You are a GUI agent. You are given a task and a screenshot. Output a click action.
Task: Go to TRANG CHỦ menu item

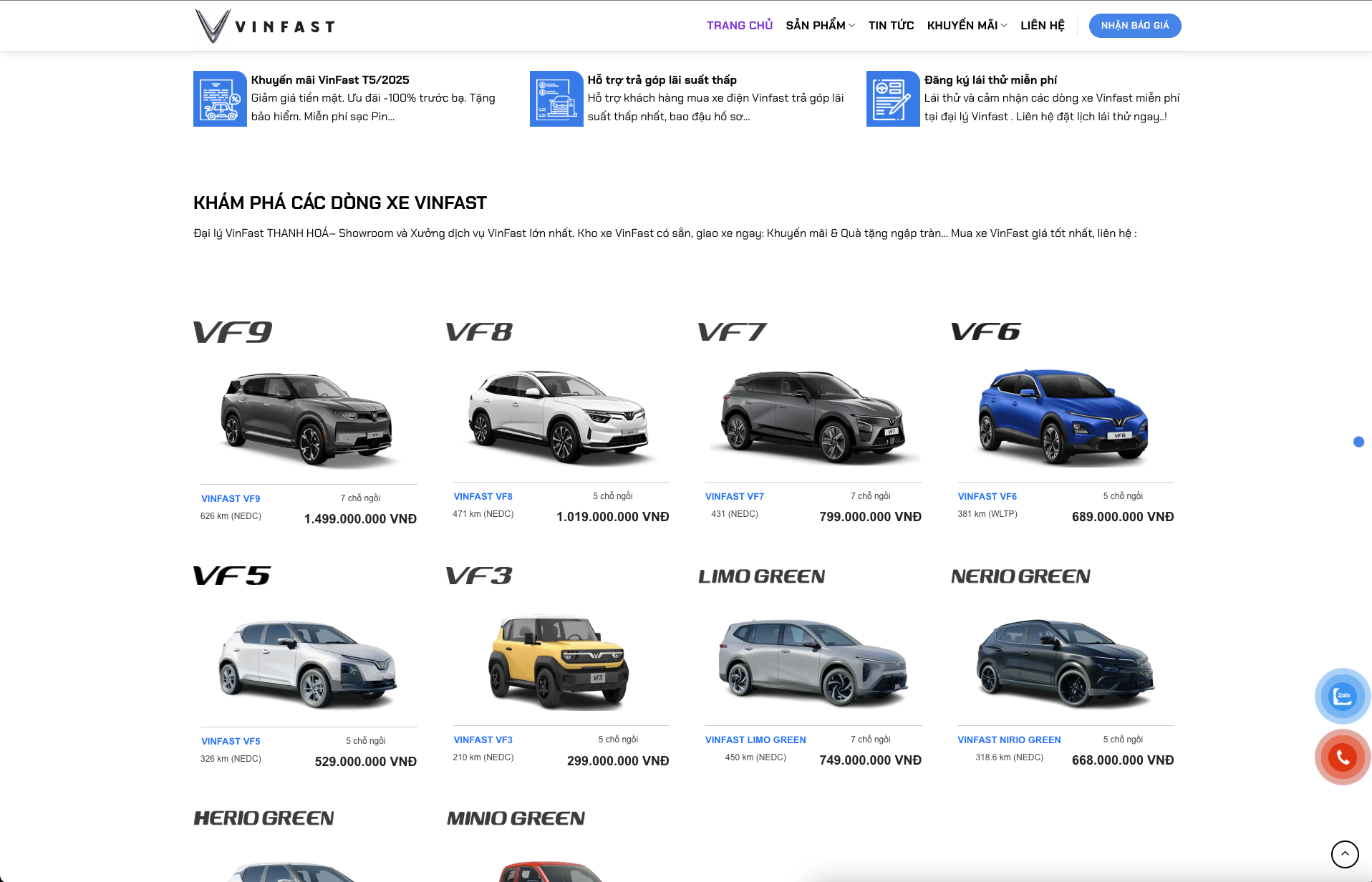click(739, 26)
